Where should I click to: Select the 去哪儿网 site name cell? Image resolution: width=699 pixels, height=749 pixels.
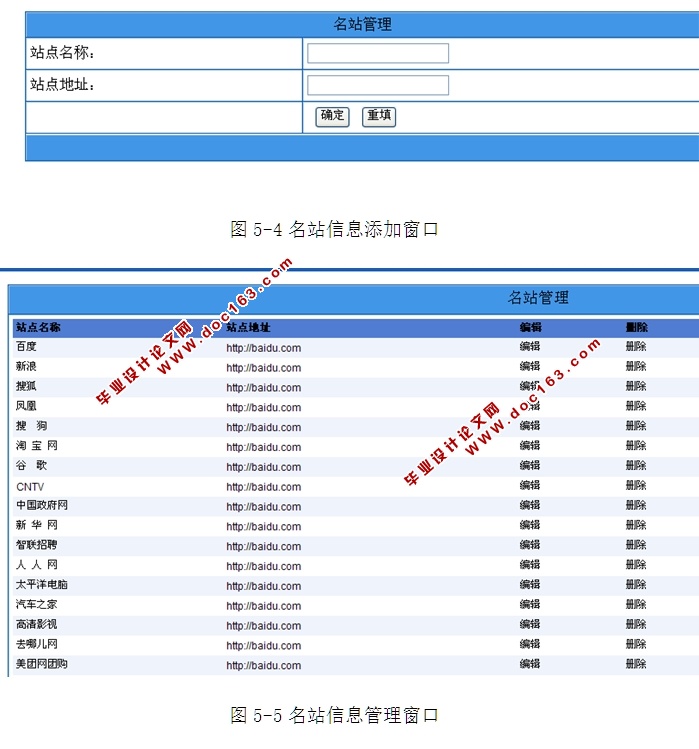click(x=37, y=644)
